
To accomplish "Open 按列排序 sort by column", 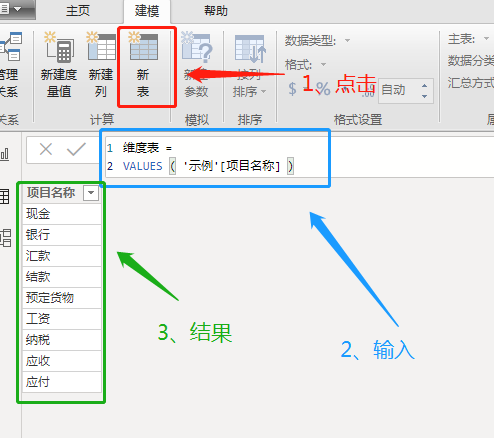I will click(250, 64).
